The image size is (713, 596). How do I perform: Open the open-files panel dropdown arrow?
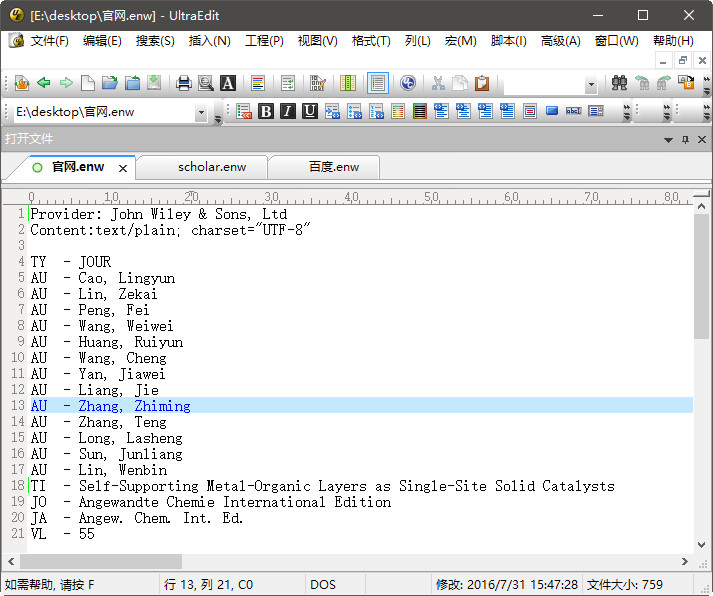coord(668,140)
